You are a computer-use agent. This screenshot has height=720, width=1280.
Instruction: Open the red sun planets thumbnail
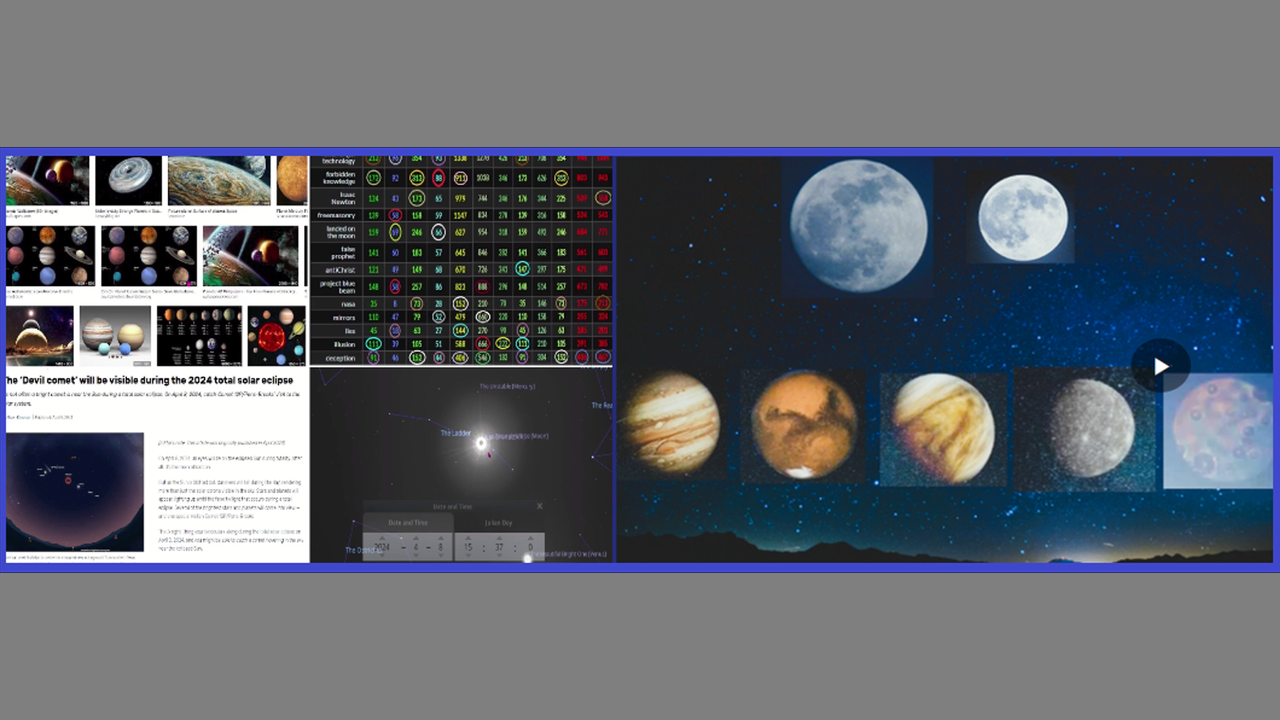click(276, 336)
